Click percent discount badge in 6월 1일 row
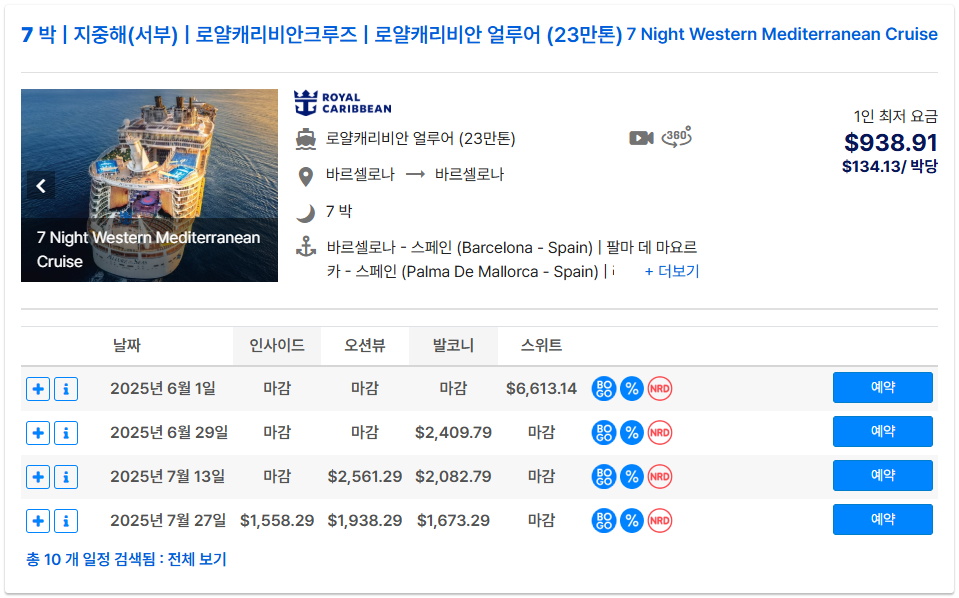 [632, 389]
